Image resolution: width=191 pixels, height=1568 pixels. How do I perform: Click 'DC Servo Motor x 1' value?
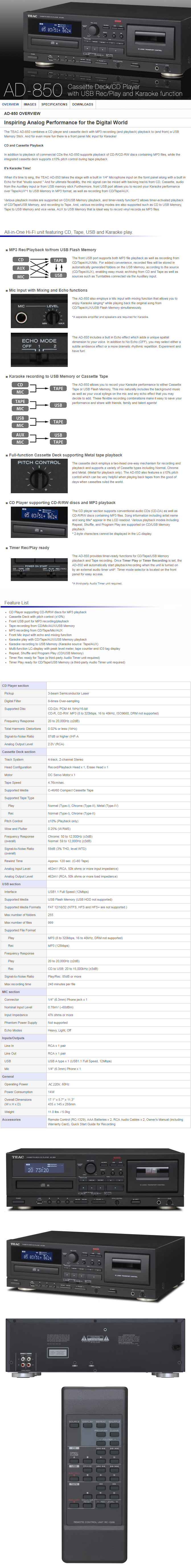(61, 775)
